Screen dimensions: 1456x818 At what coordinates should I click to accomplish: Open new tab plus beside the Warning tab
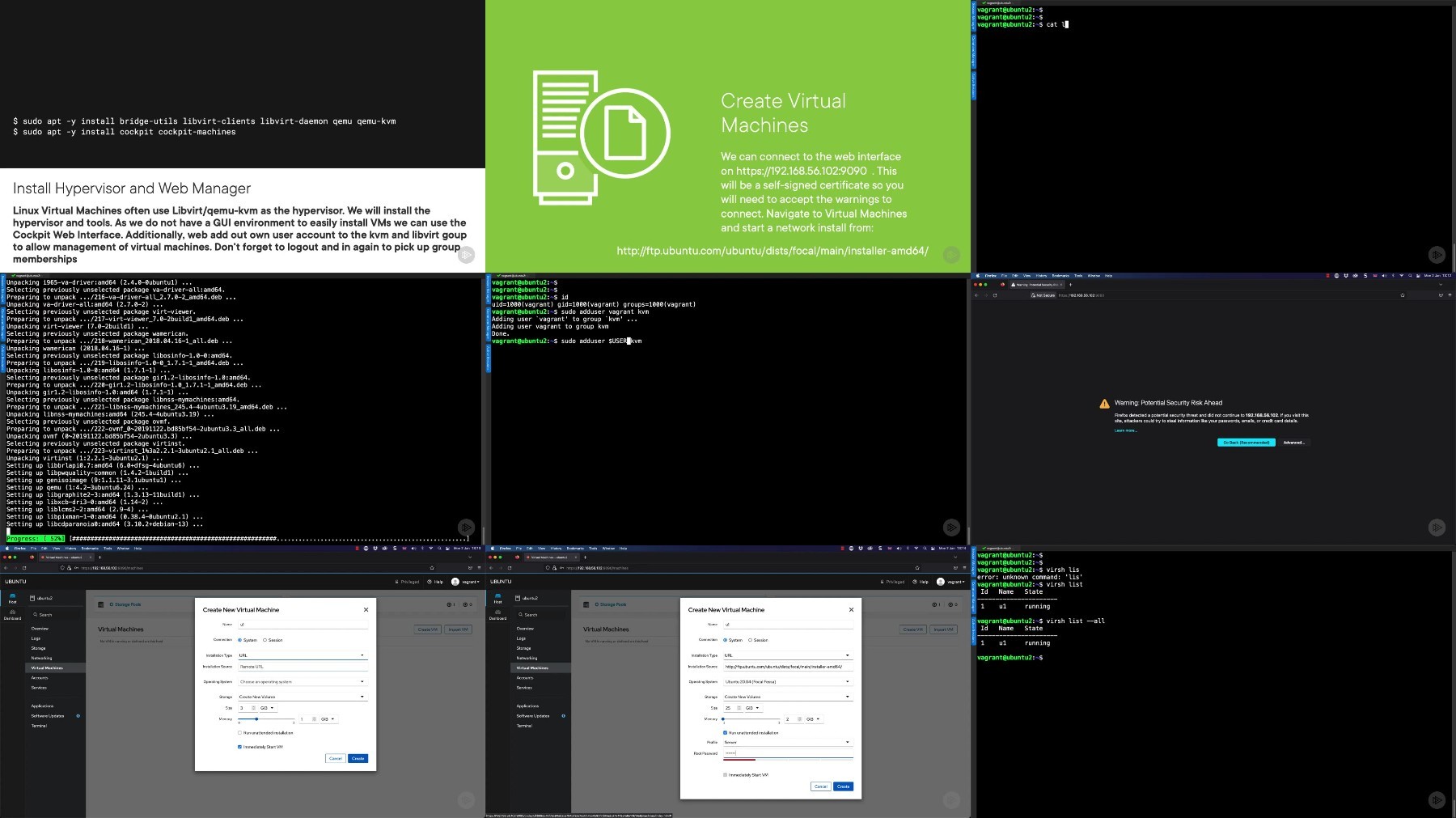pos(1070,285)
